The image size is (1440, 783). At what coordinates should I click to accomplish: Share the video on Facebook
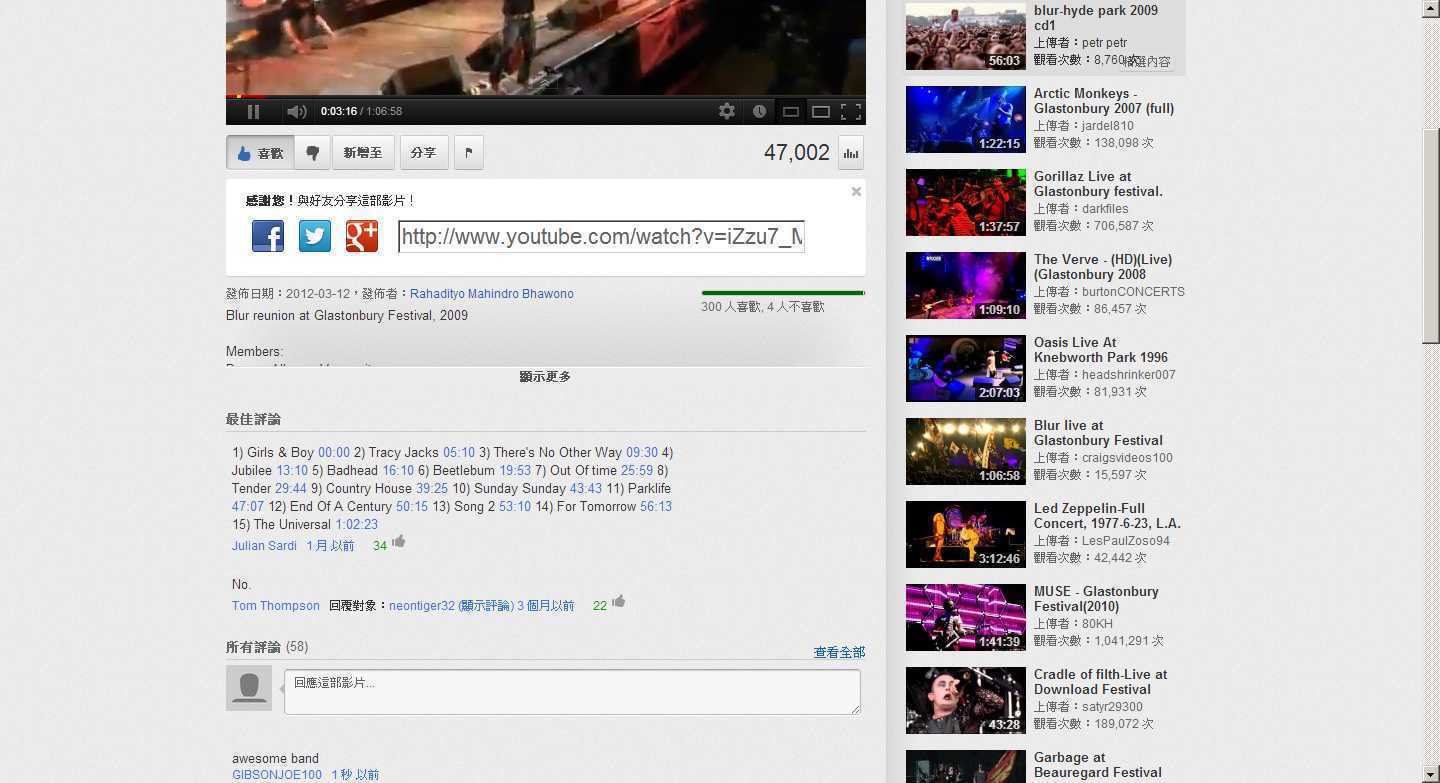pos(268,236)
